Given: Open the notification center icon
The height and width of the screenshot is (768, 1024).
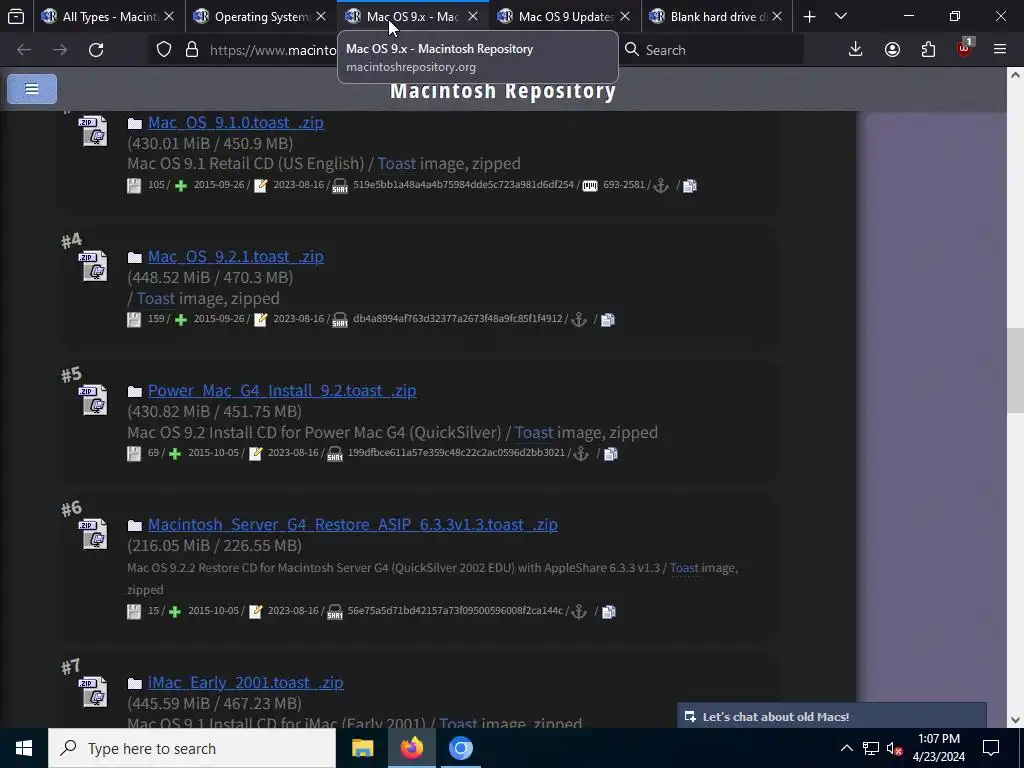Looking at the screenshot, I should [x=991, y=748].
